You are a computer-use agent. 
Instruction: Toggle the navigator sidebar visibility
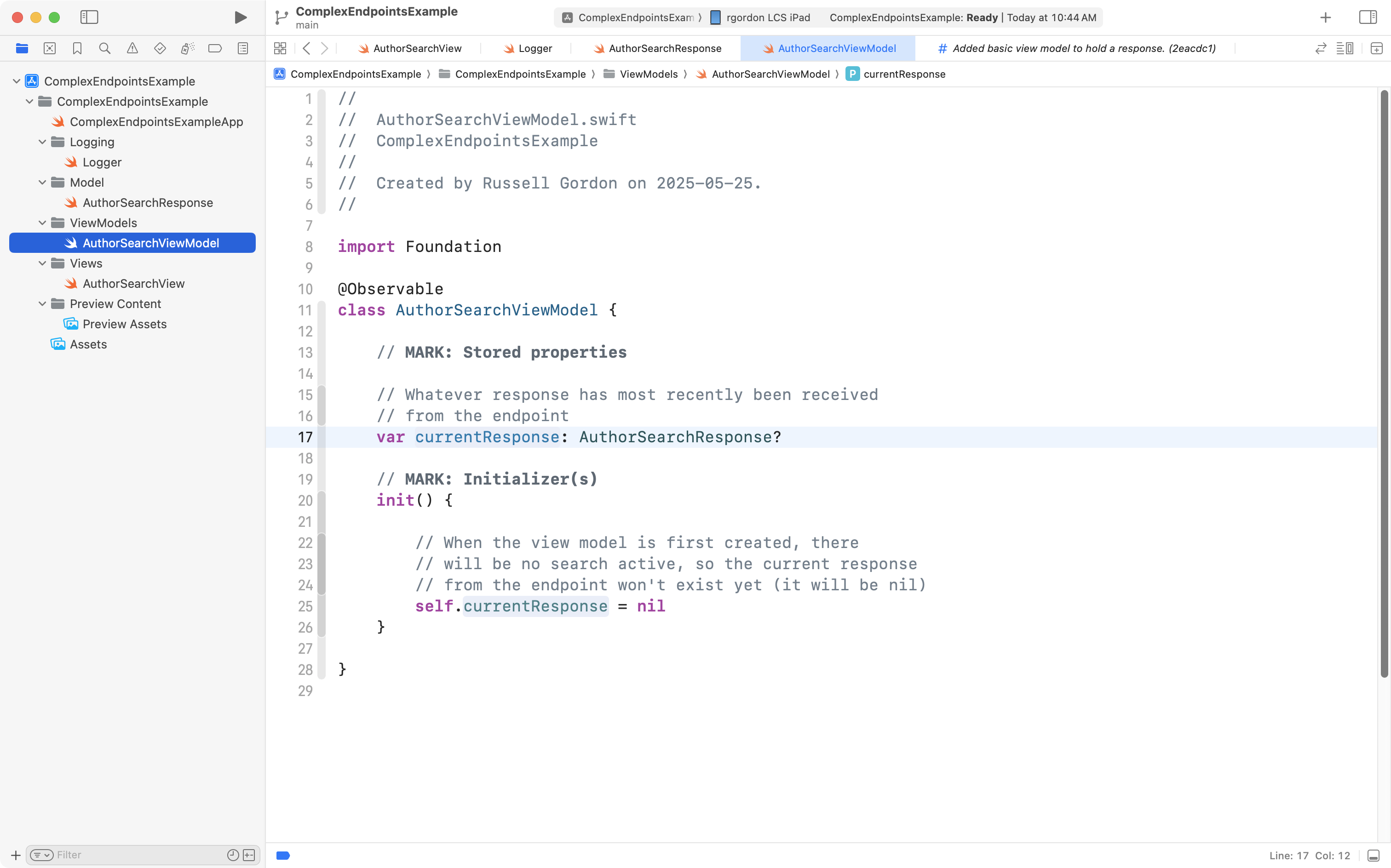[x=89, y=17]
